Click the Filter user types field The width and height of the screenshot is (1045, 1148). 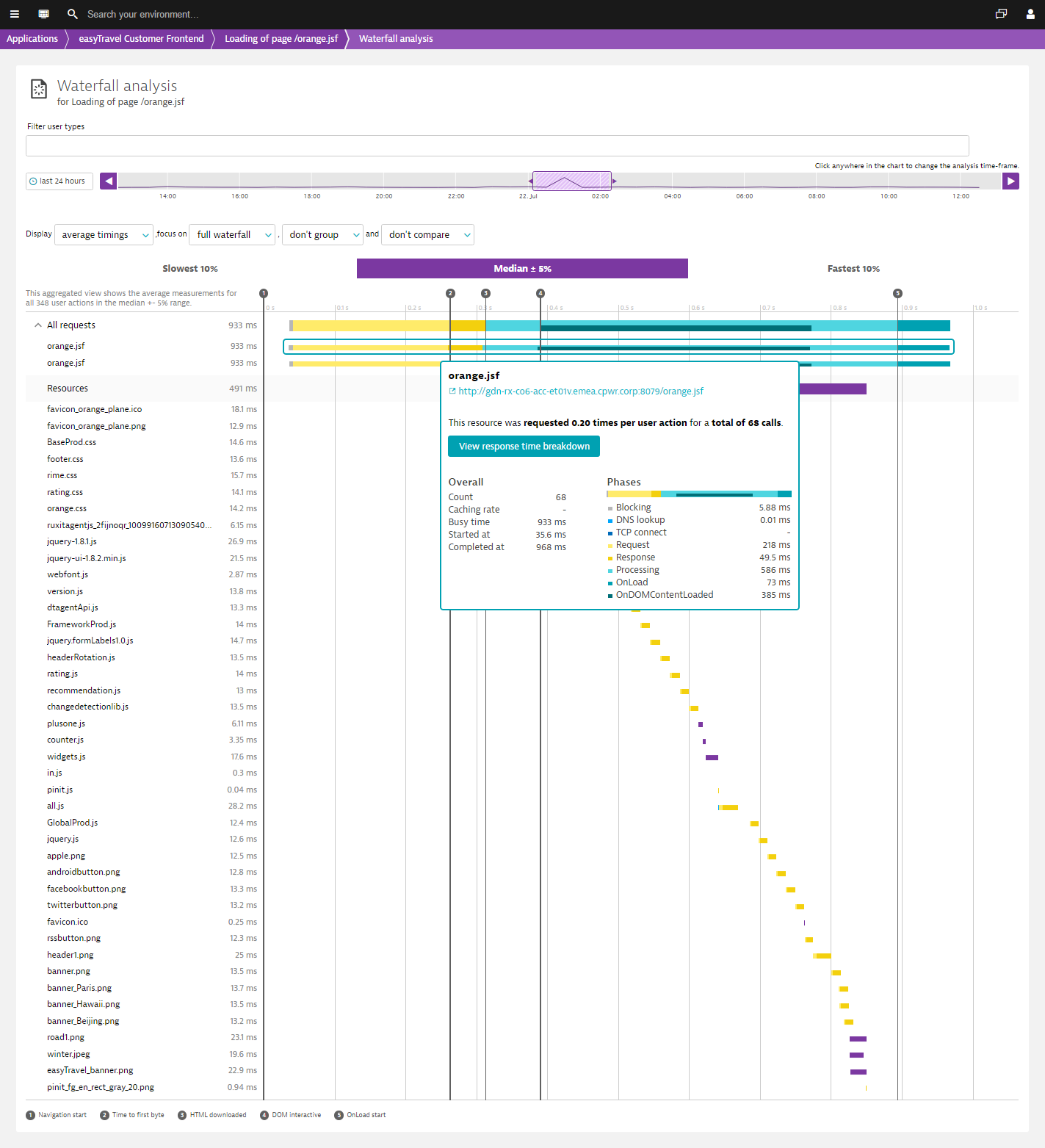click(x=497, y=145)
